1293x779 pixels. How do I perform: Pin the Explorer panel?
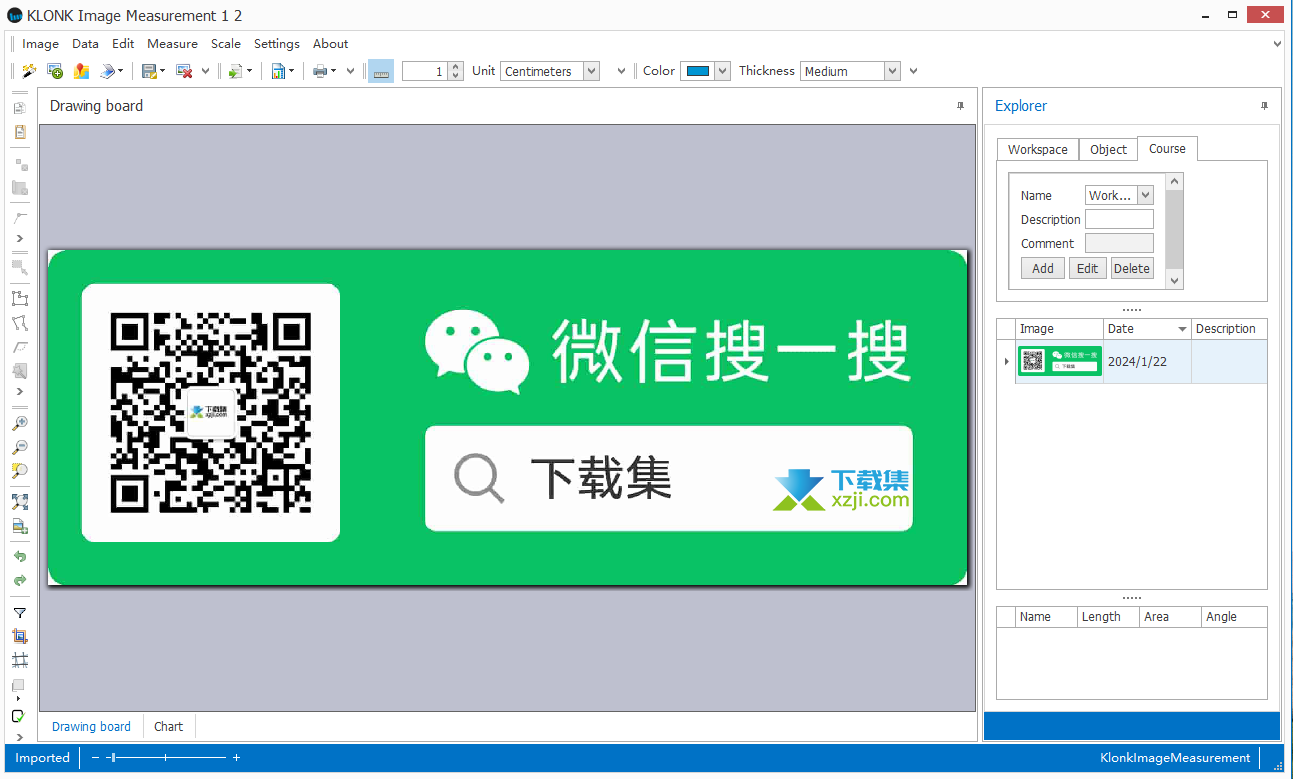pos(1264,106)
